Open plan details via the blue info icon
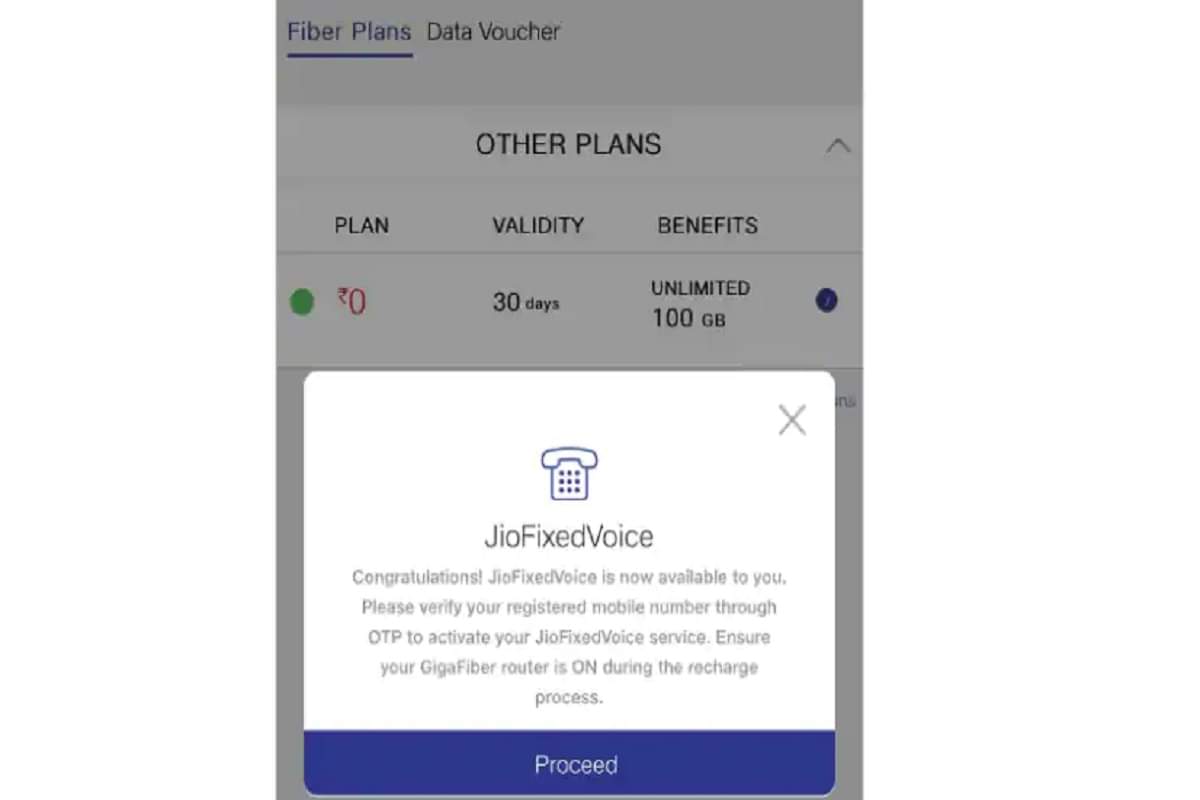1200x800 pixels. (x=826, y=299)
